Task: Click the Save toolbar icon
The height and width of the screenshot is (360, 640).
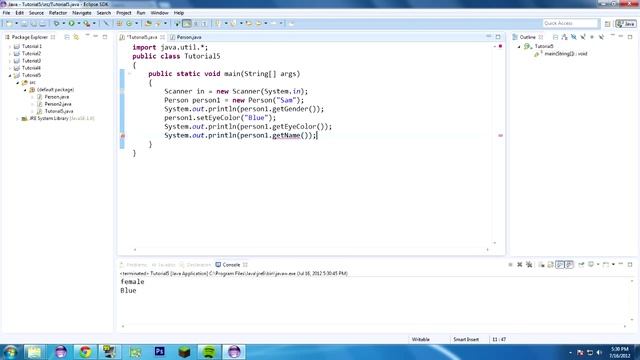Action: [x=24, y=23]
